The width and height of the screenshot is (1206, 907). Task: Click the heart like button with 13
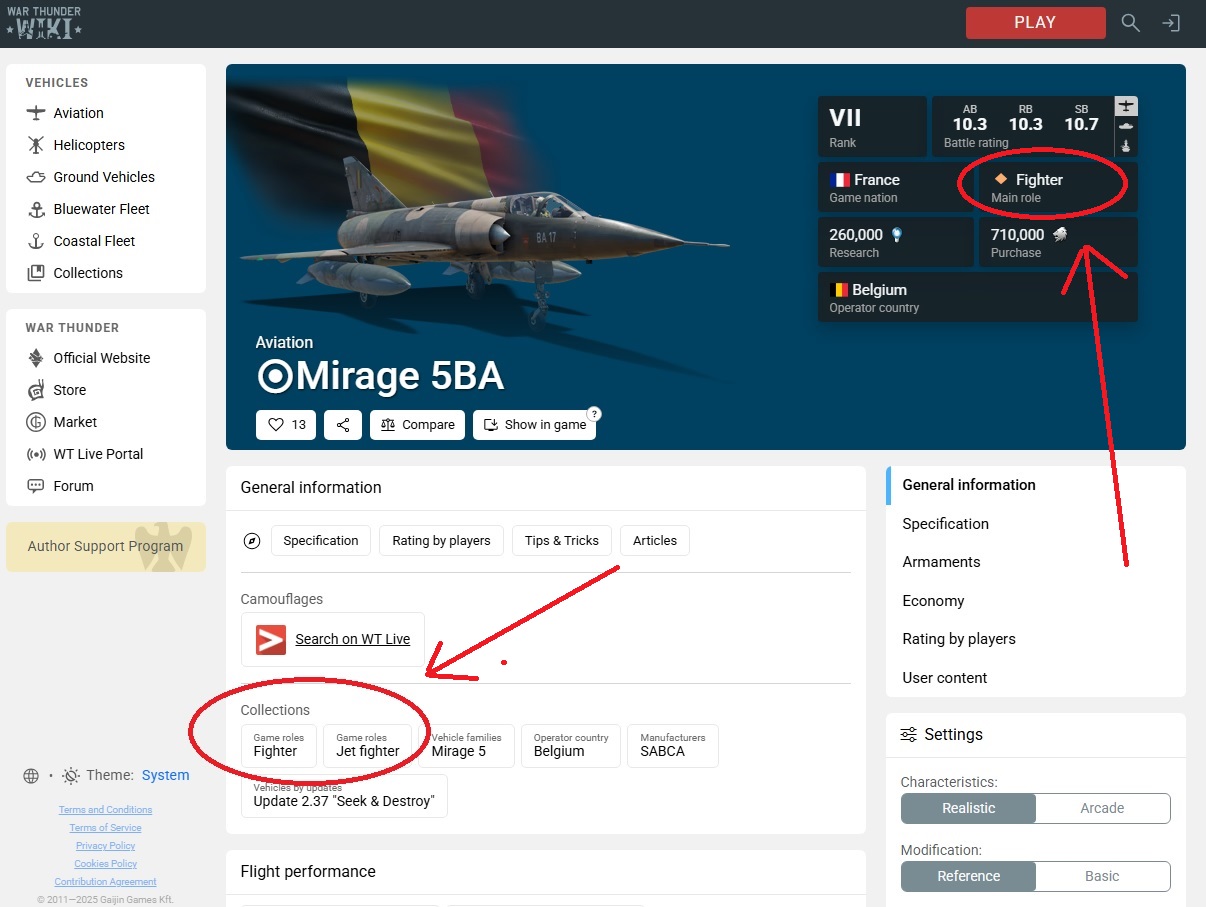[286, 425]
